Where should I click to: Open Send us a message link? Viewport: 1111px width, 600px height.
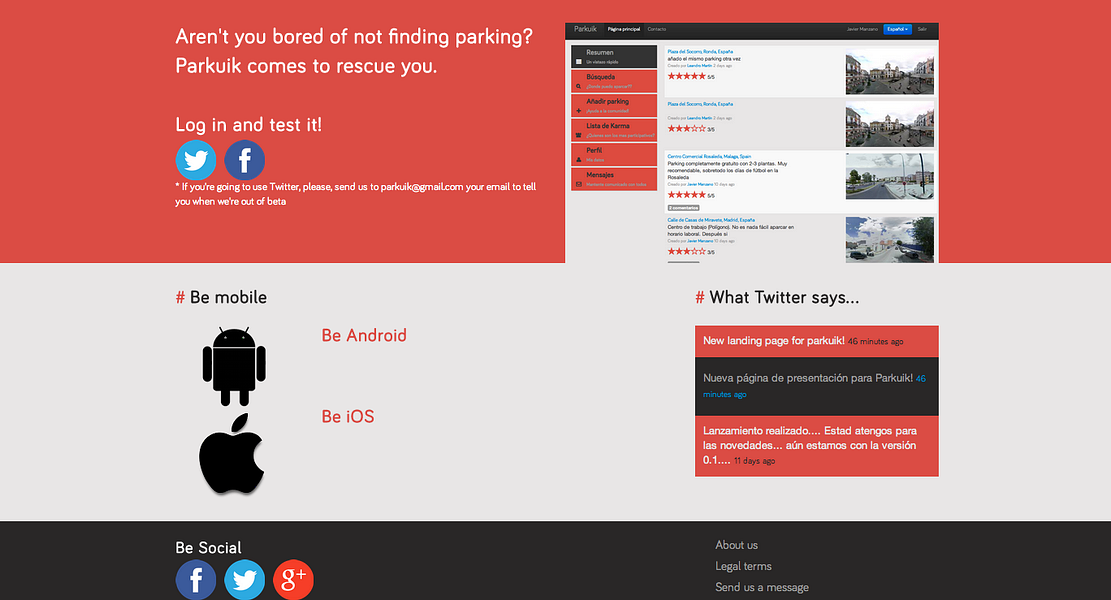(x=762, y=587)
